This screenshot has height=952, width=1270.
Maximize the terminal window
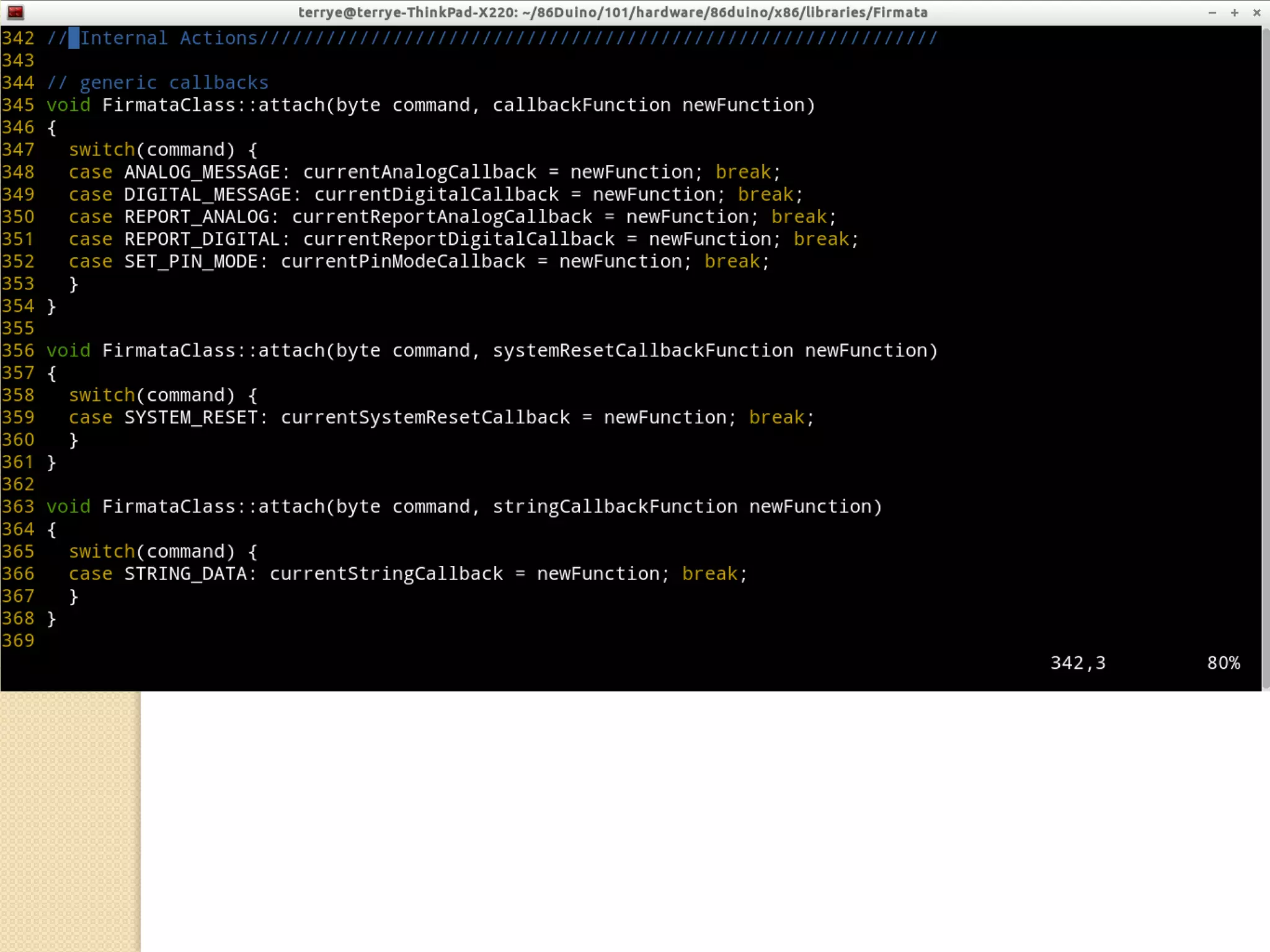[x=1235, y=12]
